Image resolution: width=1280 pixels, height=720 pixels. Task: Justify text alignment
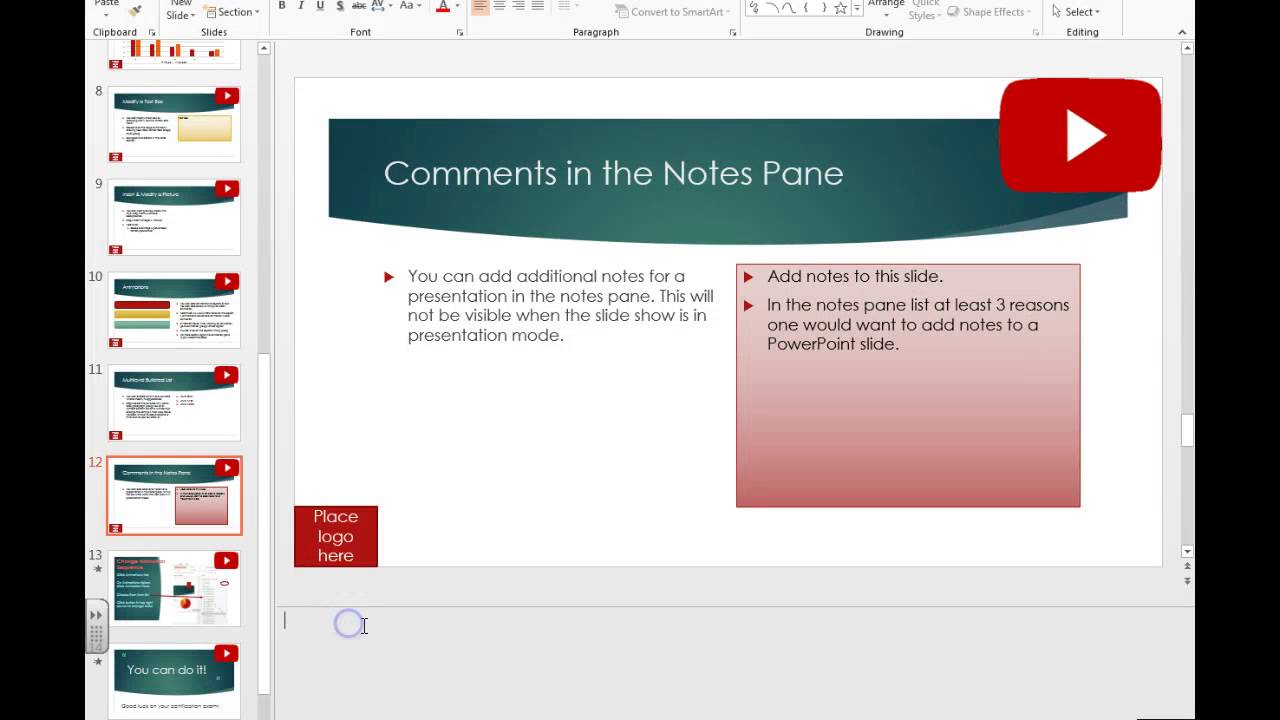pos(538,6)
